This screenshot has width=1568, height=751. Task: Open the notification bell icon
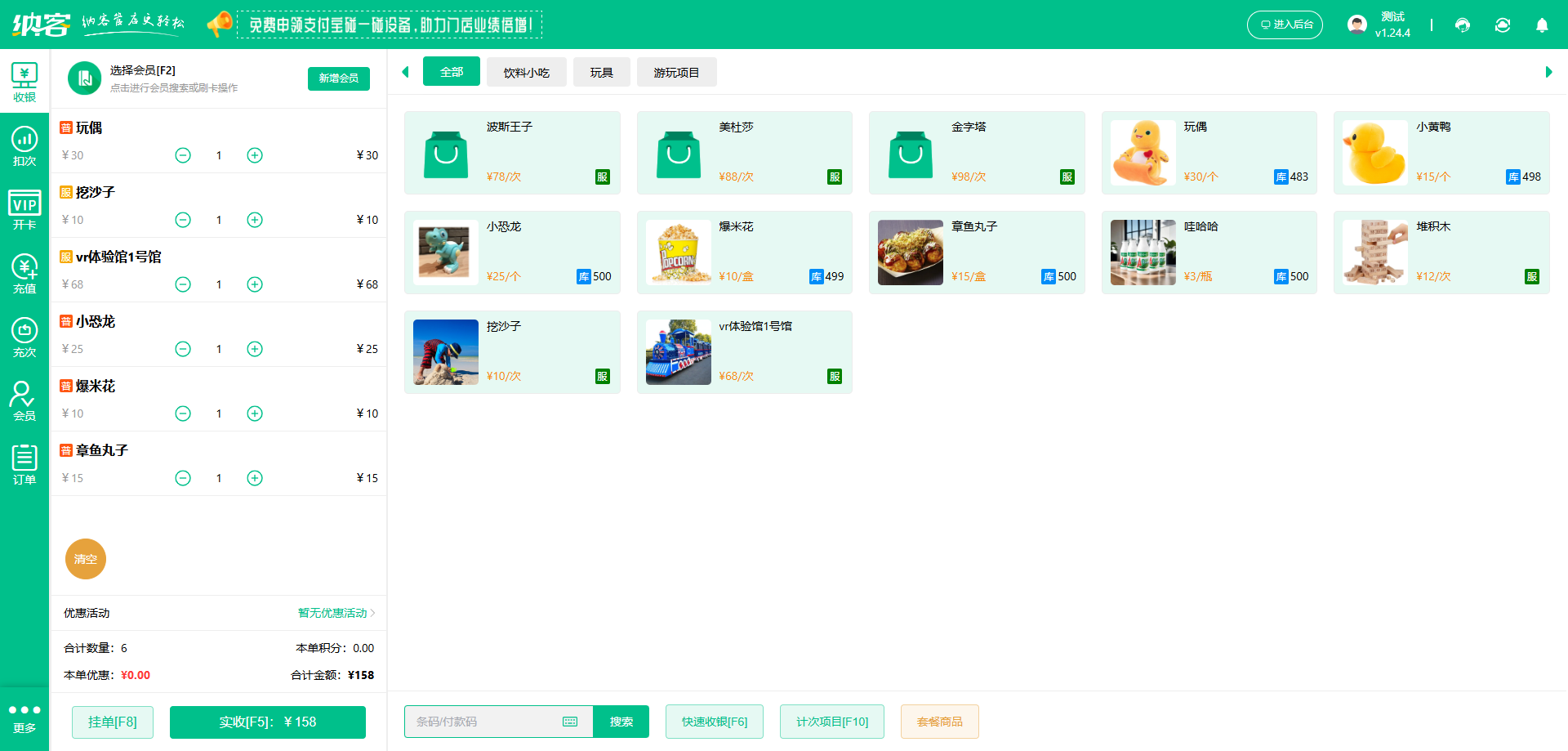click(x=1542, y=25)
